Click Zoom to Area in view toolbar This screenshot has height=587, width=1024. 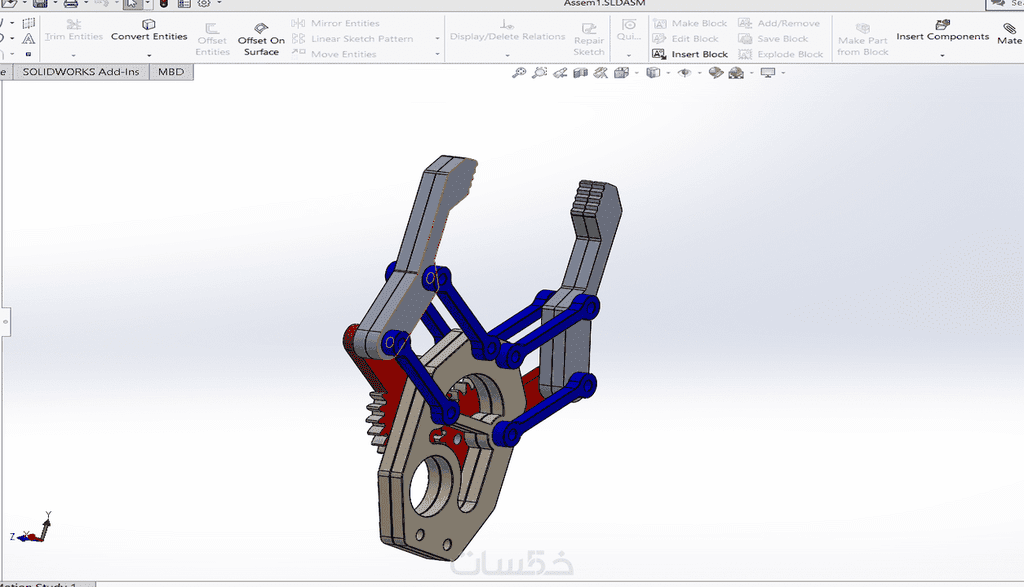tap(539, 72)
